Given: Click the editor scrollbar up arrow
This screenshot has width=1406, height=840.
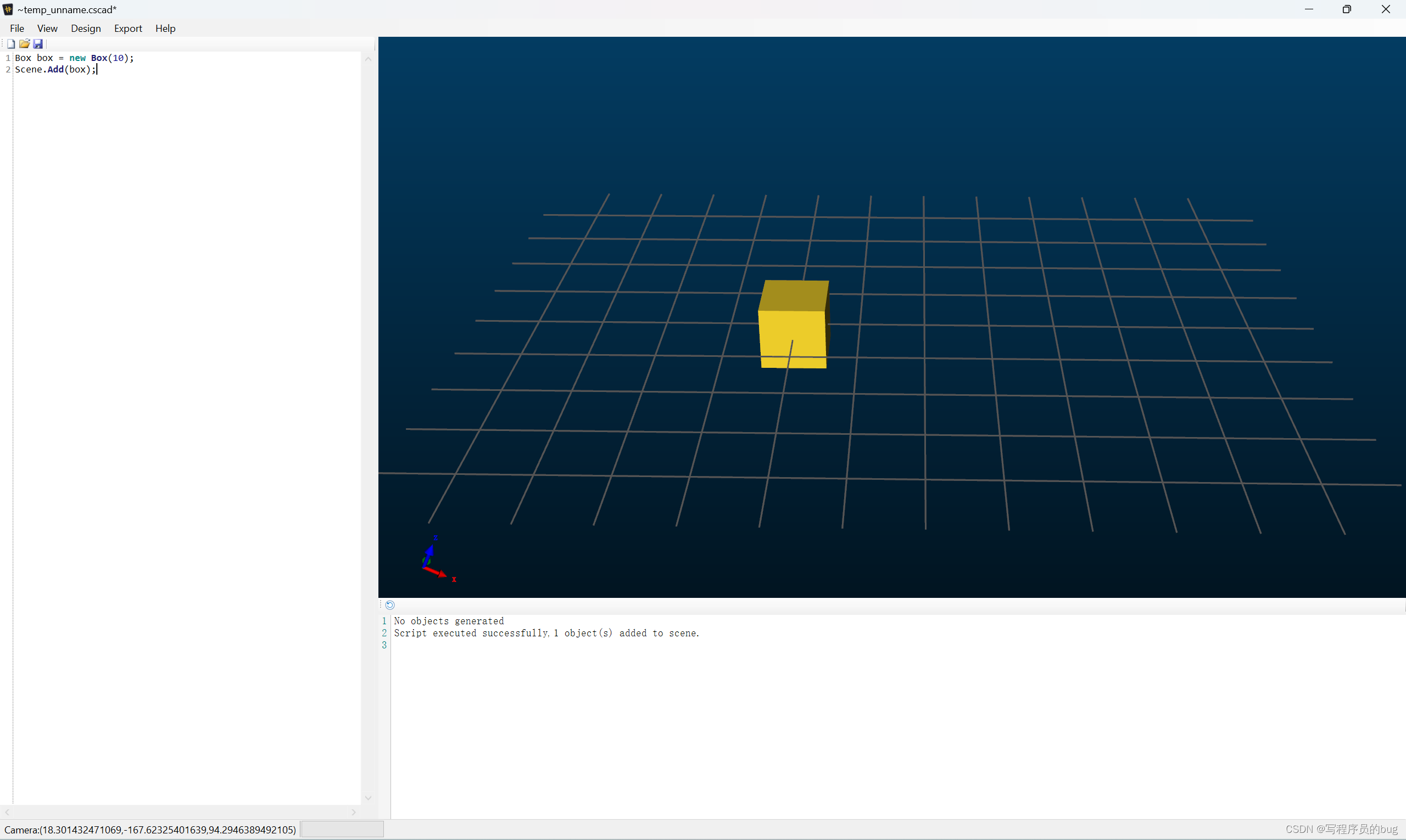Looking at the screenshot, I should 368,59.
